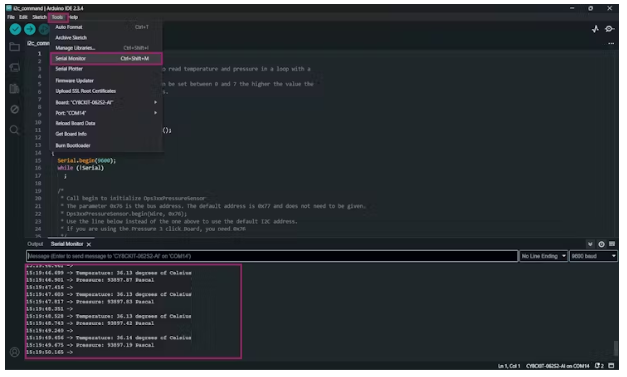This screenshot has height=377, width=627.
Task: Open the 9600 baud dropdown
Action: [593, 256]
